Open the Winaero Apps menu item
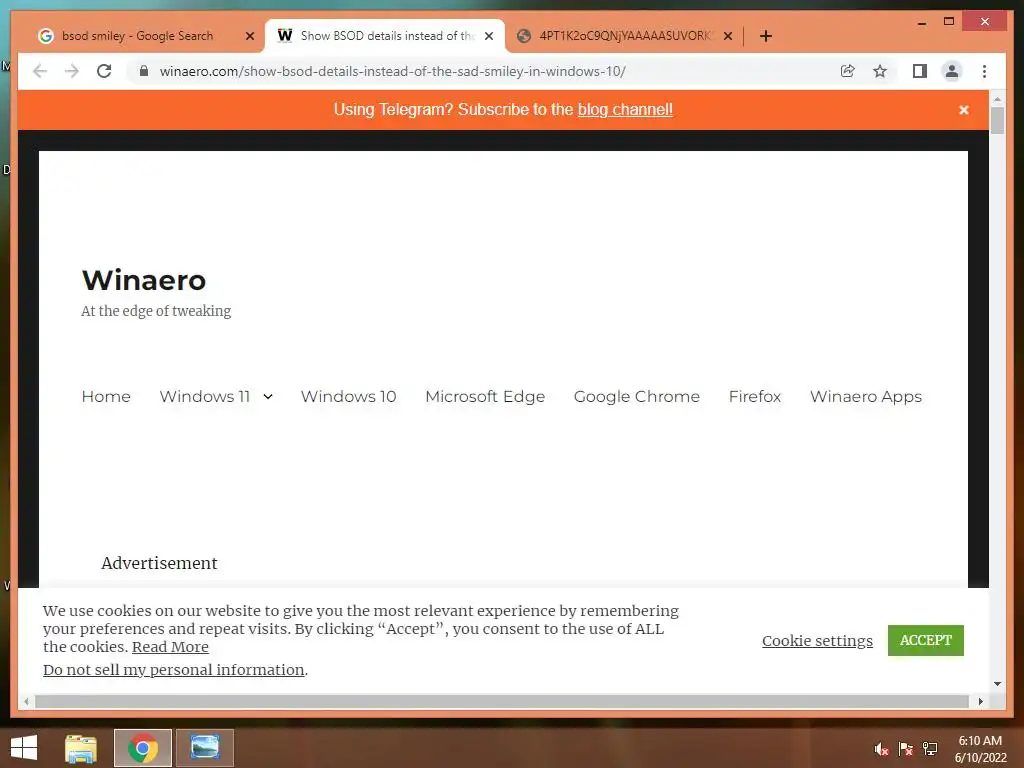 click(865, 396)
